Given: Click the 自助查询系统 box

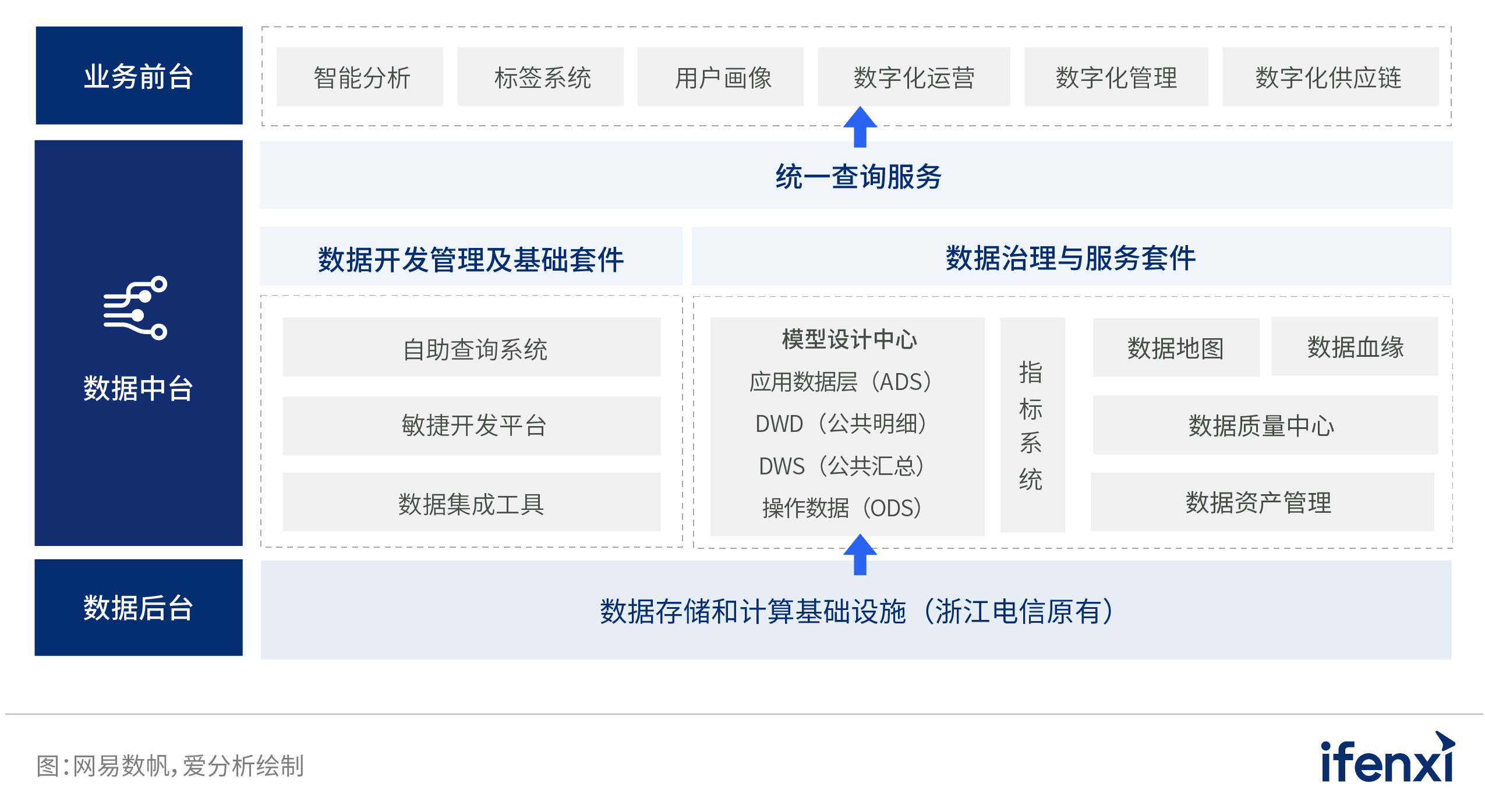Looking at the screenshot, I should tap(471, 348).
